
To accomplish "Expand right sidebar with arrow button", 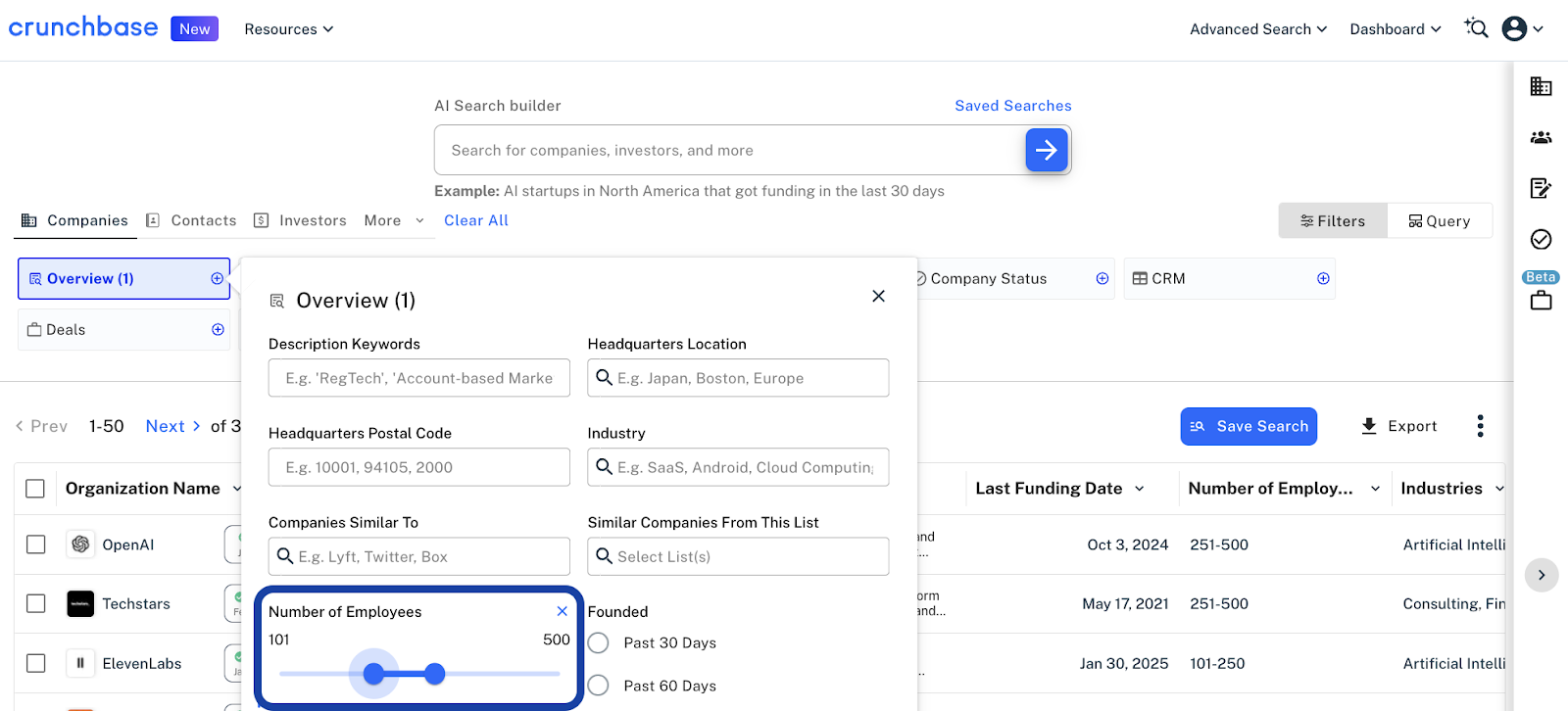I will [1541, 575].
